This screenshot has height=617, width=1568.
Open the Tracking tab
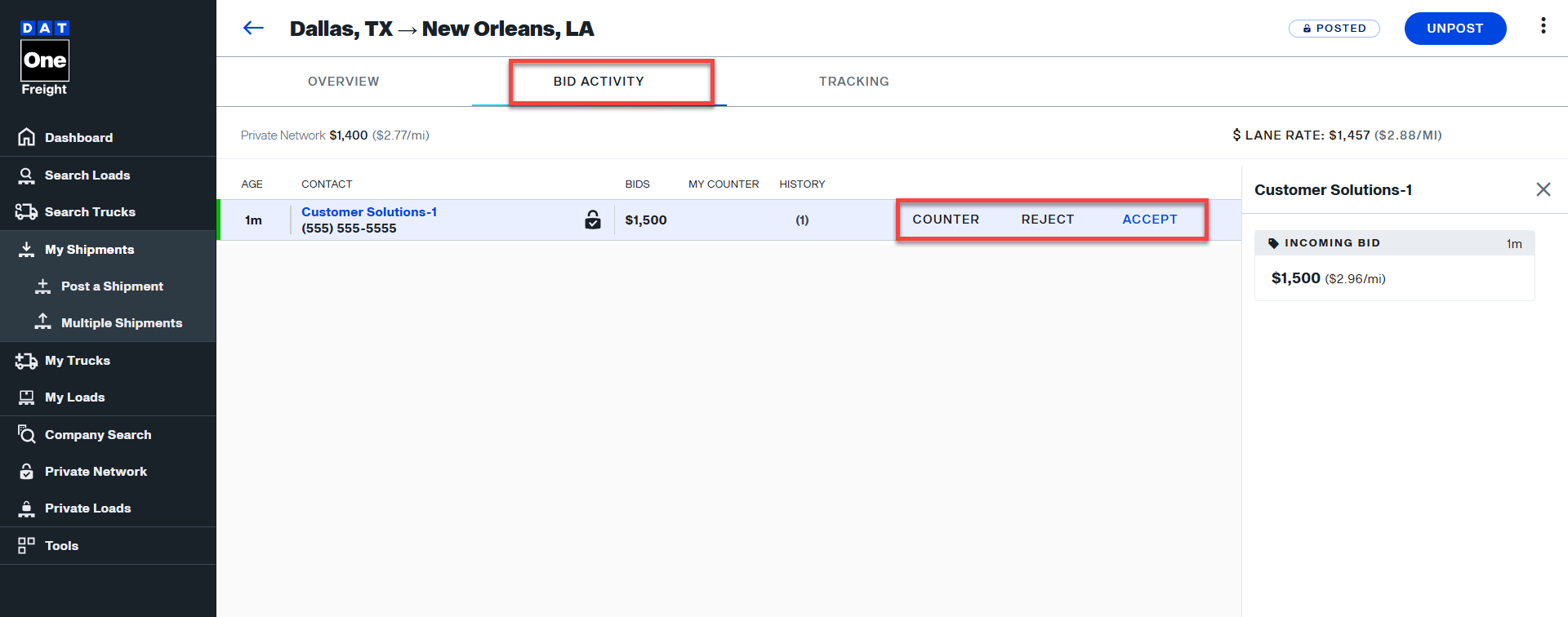point(854,82)
